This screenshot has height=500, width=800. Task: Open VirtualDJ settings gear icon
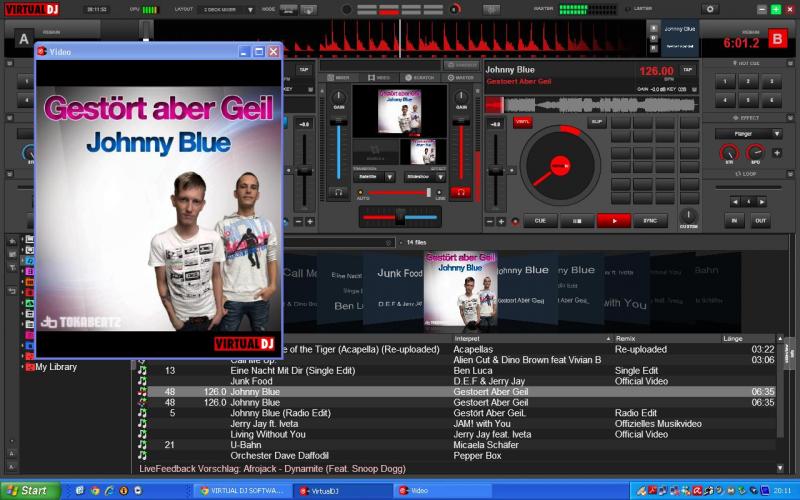[710, 9]
